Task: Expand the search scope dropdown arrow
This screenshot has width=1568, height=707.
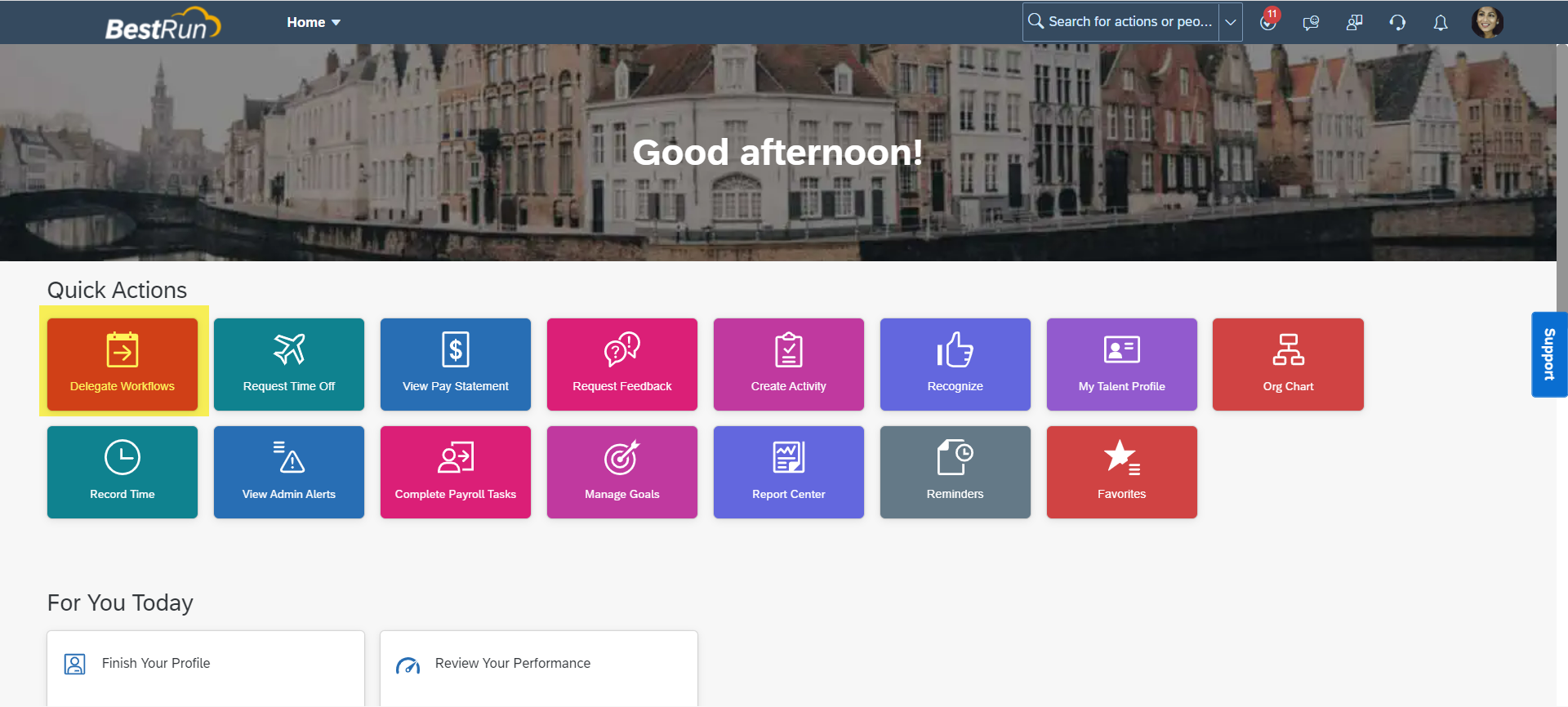Action: pyautogui.click(x=1231, y=22)
